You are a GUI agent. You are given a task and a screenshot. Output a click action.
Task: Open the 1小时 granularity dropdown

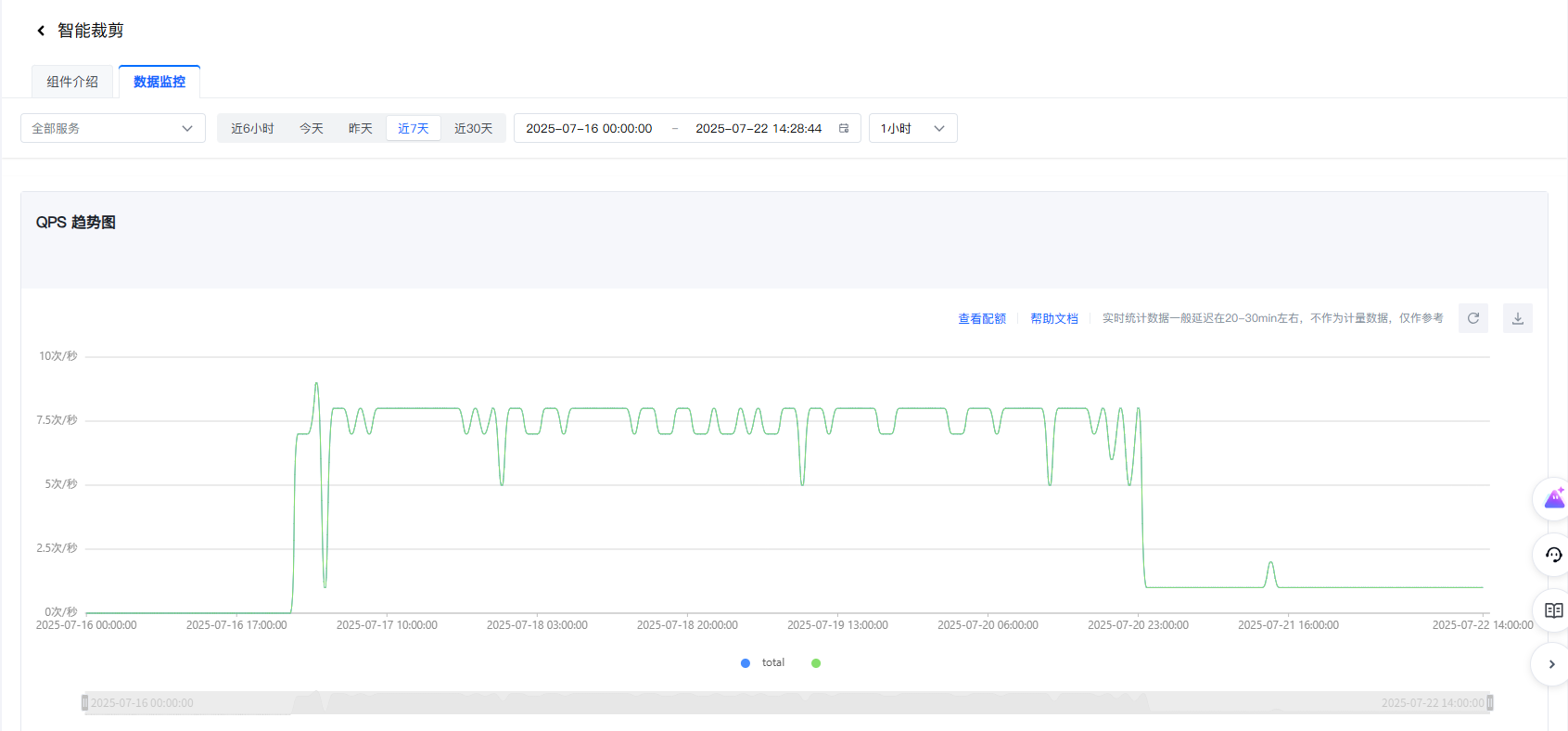tap(912, 128)
